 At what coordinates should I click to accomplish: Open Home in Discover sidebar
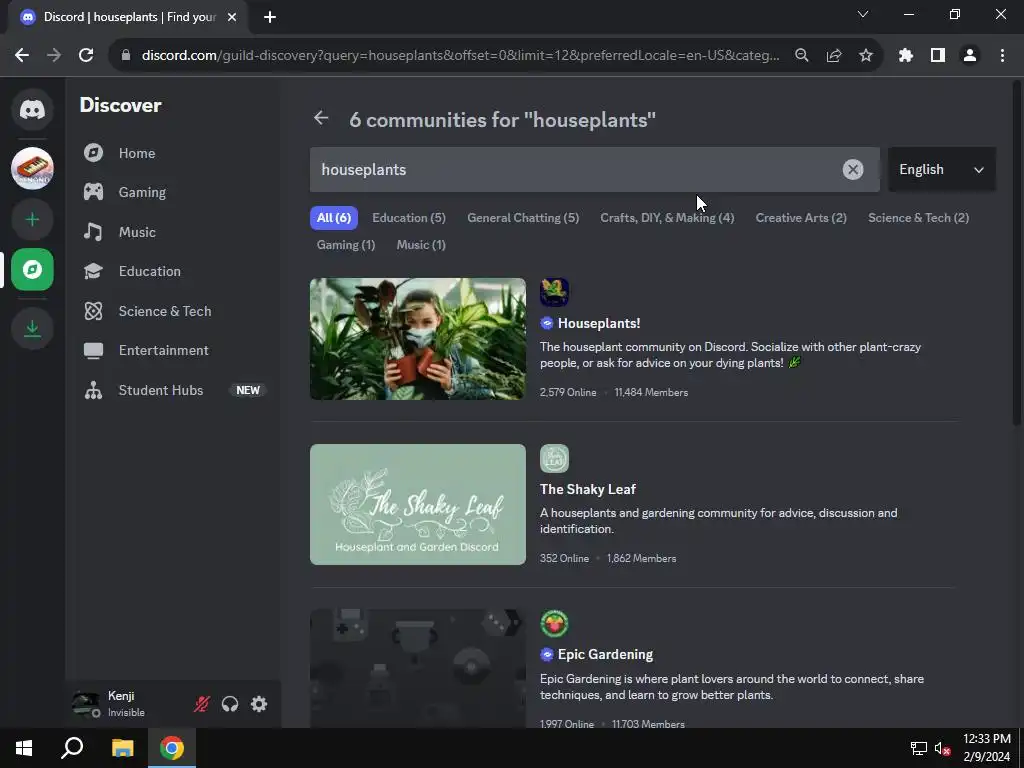point(175,153)
